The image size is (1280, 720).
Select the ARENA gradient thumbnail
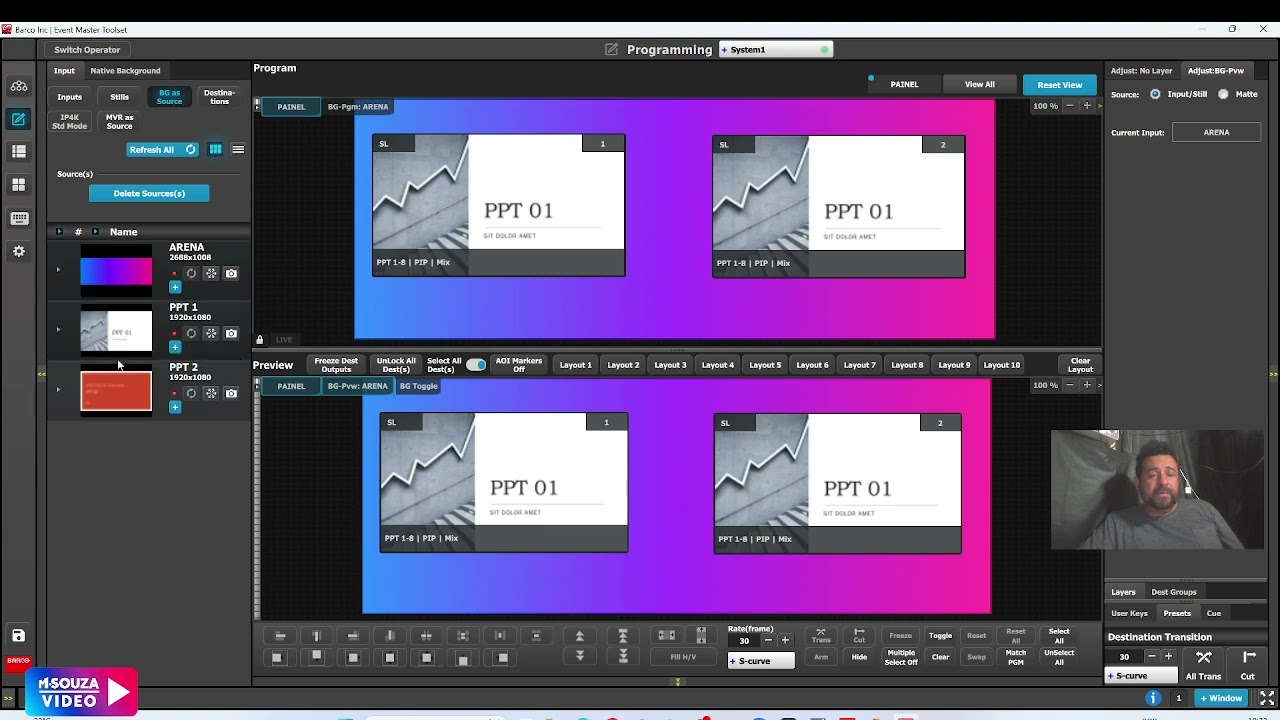coord(116,270)
